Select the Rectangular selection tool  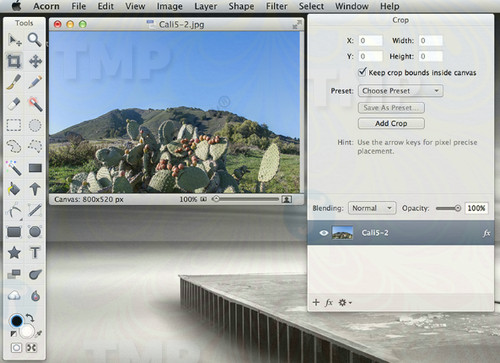(14, 125)
